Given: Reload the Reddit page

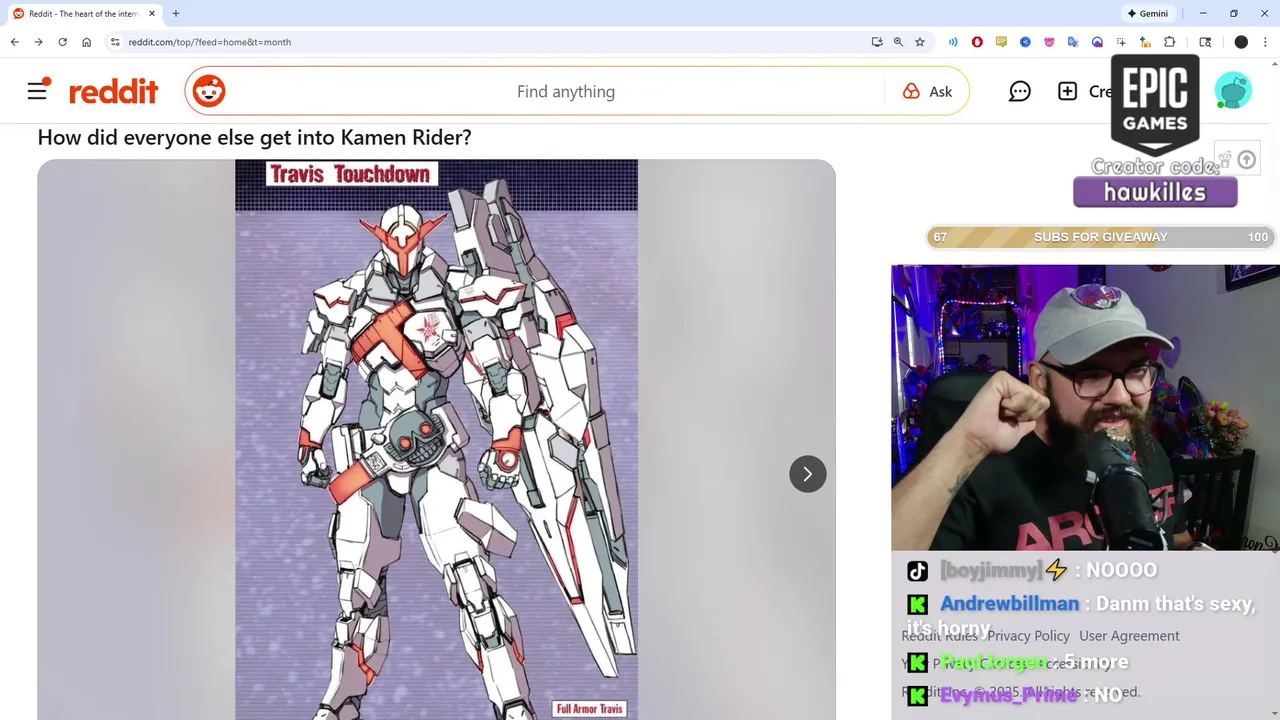Looking at the screenshot, I should pyautogui.click(x=62, y=42).
